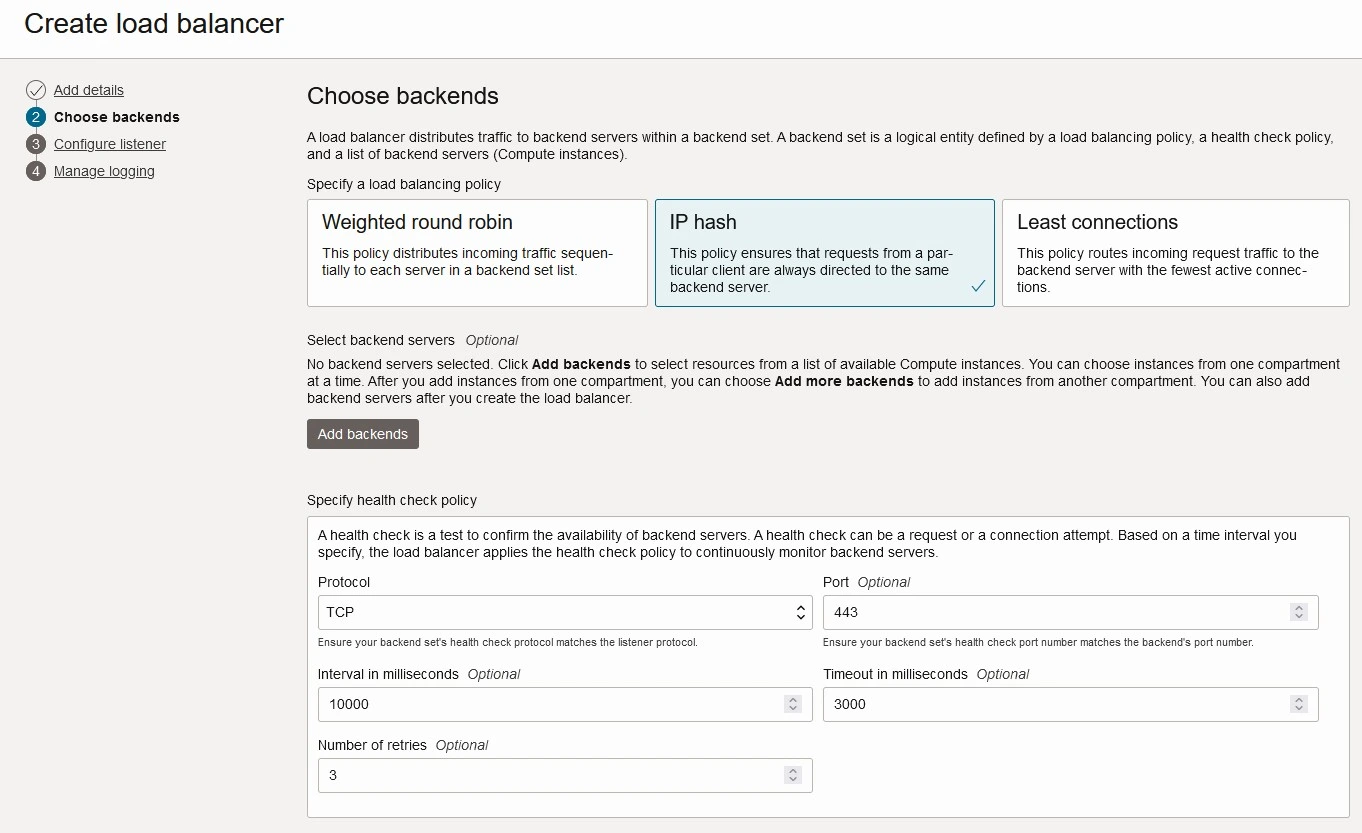Click the Port input field showing 443
1362x833 pixels.
pyautogui.click(x=1060, y=612)
